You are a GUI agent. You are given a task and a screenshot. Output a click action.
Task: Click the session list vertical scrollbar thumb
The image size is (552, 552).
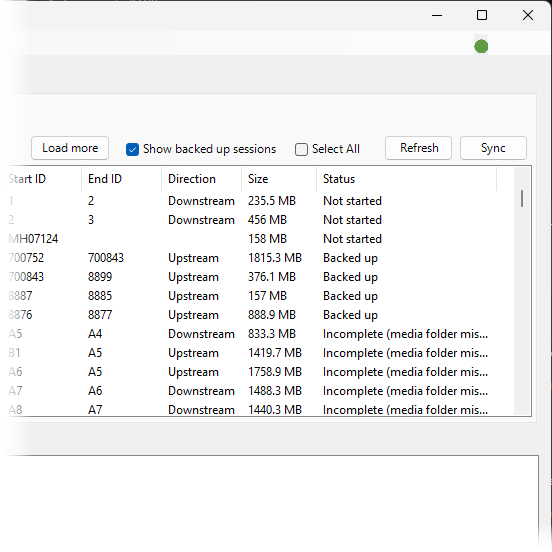coord(522,199)
